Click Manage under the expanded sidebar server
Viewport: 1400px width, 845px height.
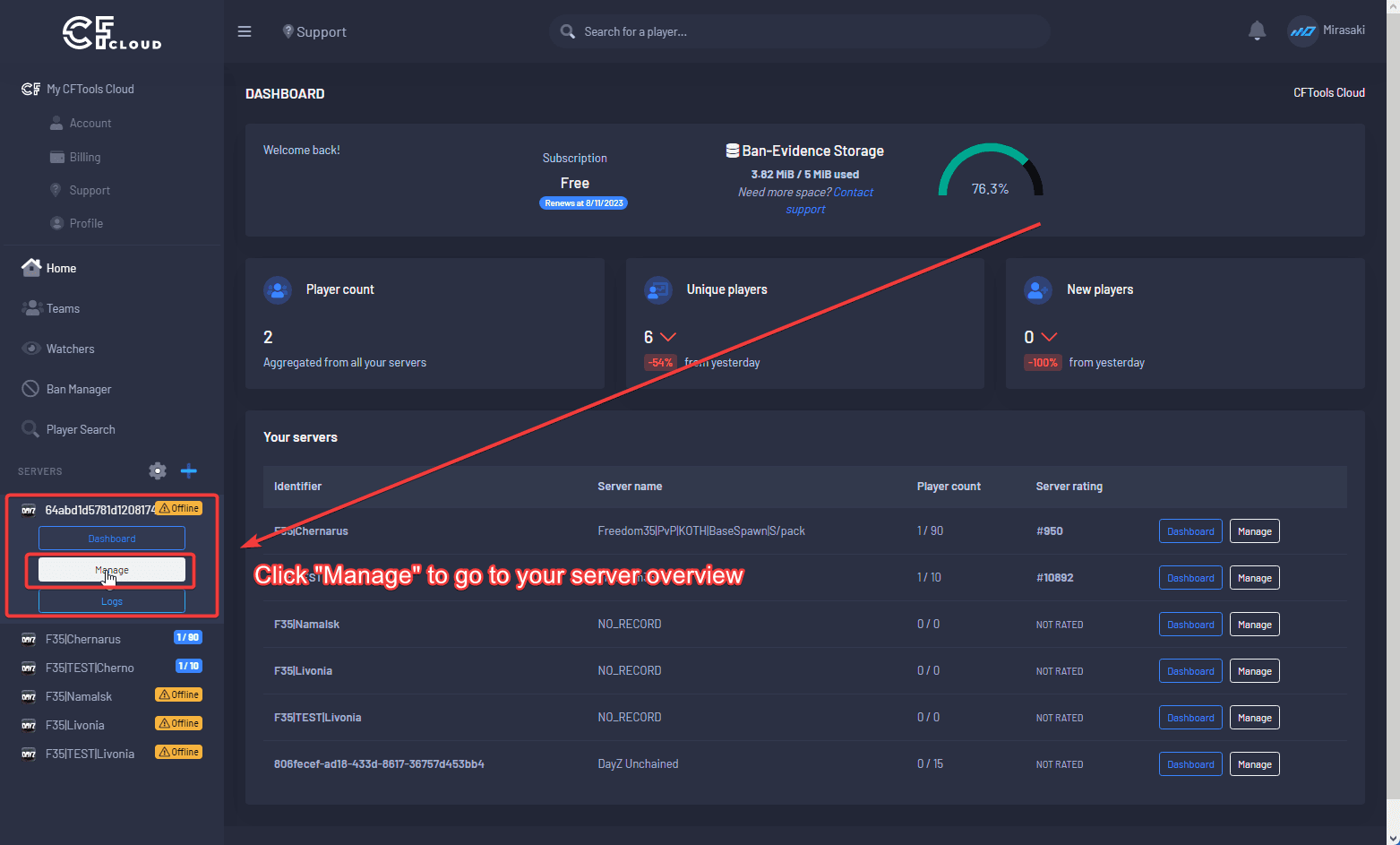coord(112,570)
